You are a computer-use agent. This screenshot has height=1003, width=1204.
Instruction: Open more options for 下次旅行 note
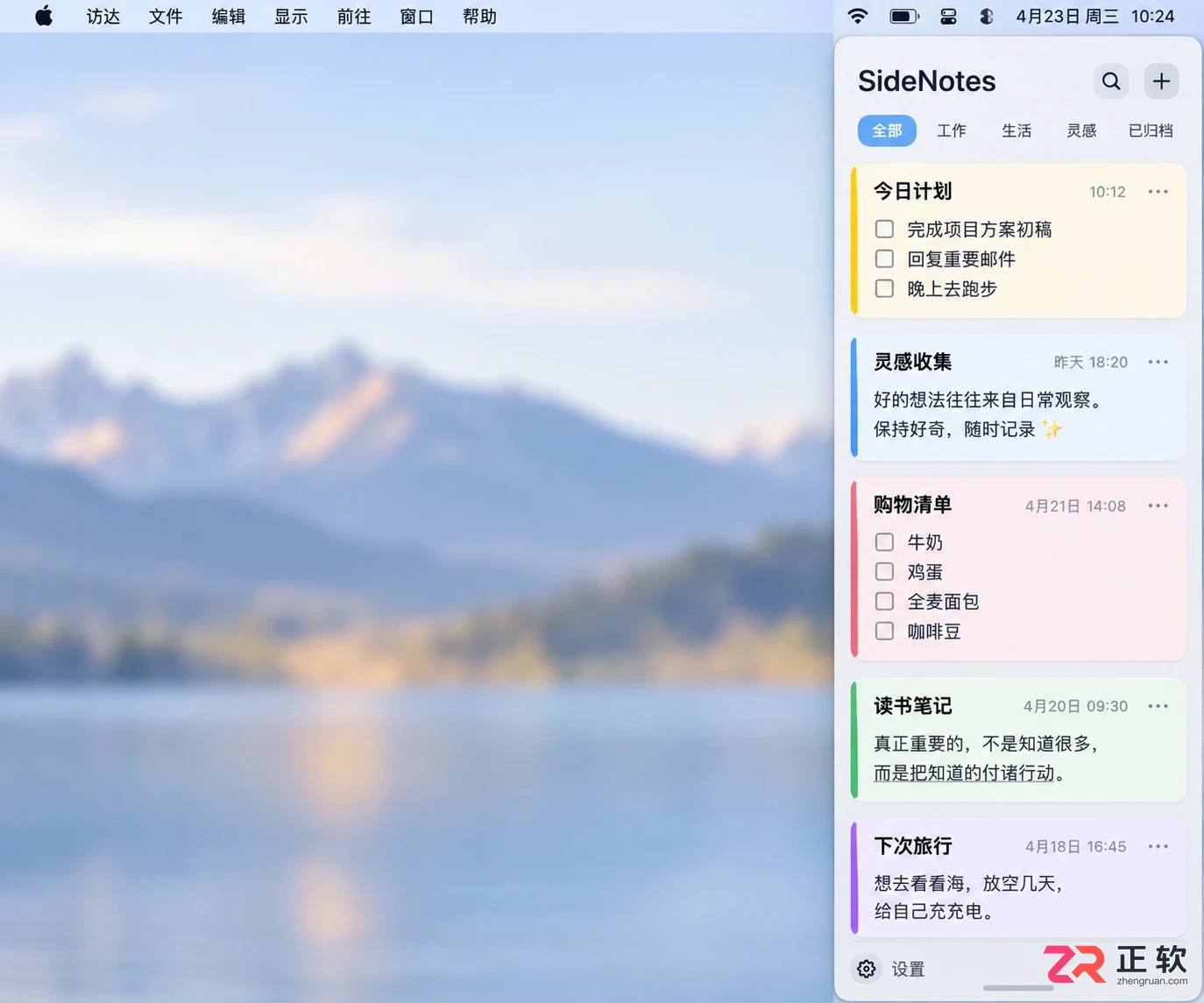click(x=1158, y=846)
